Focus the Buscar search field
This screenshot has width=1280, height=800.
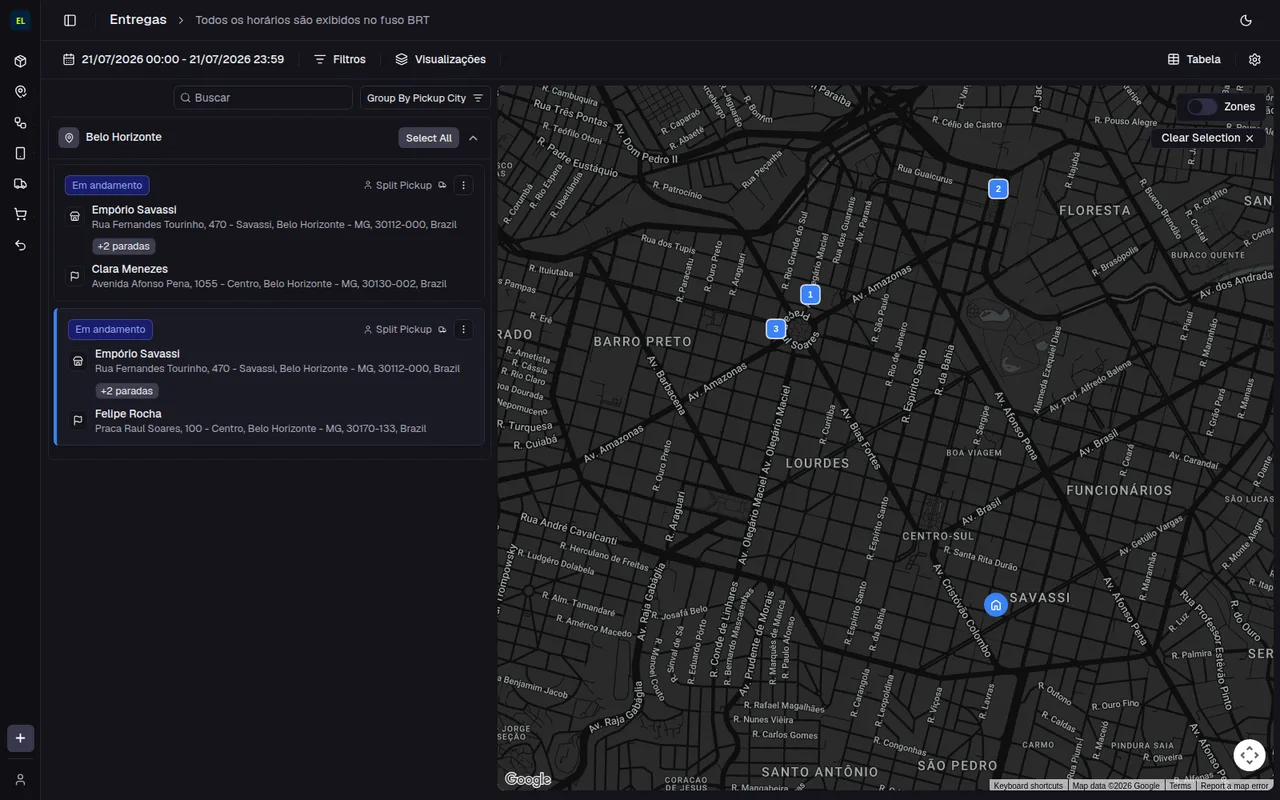263,98
